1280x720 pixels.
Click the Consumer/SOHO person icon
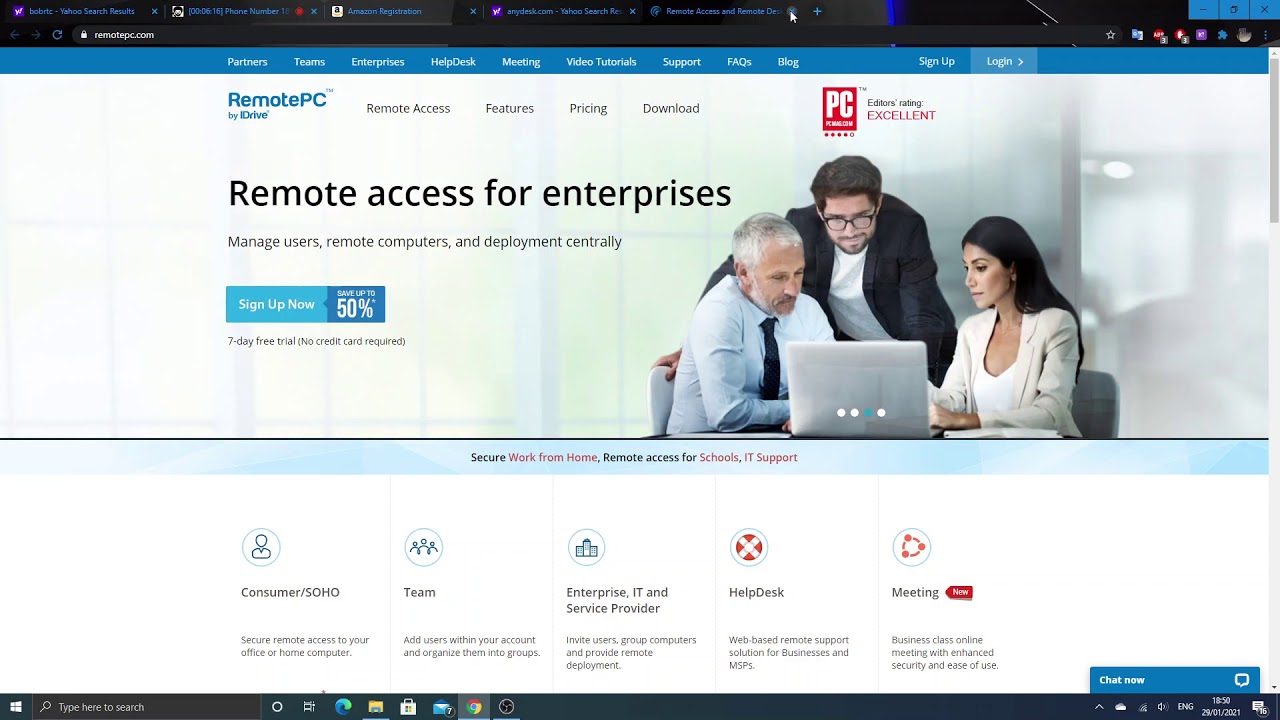(261, 547)
